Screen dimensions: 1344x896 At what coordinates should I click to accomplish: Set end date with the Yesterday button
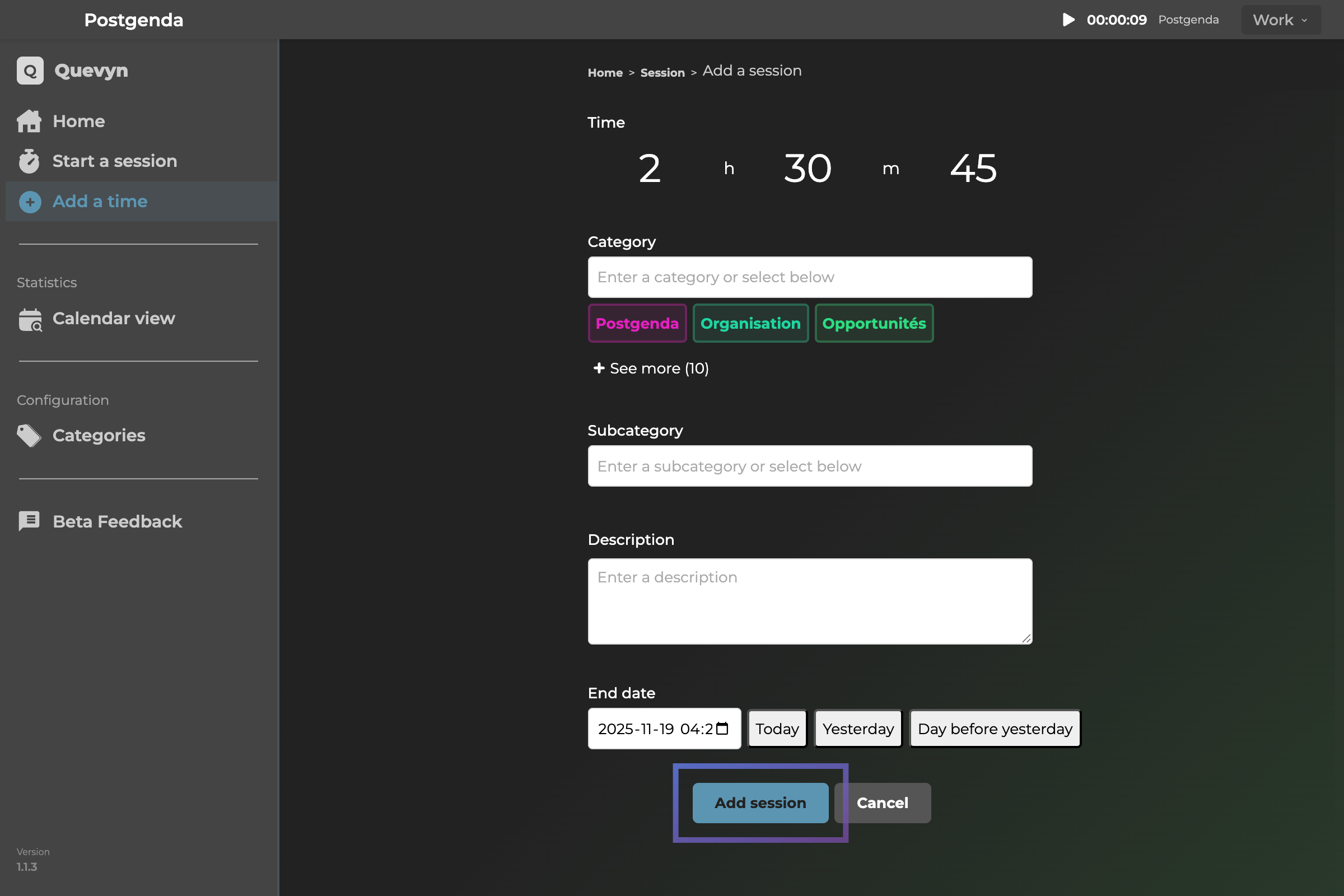point(858,729)
